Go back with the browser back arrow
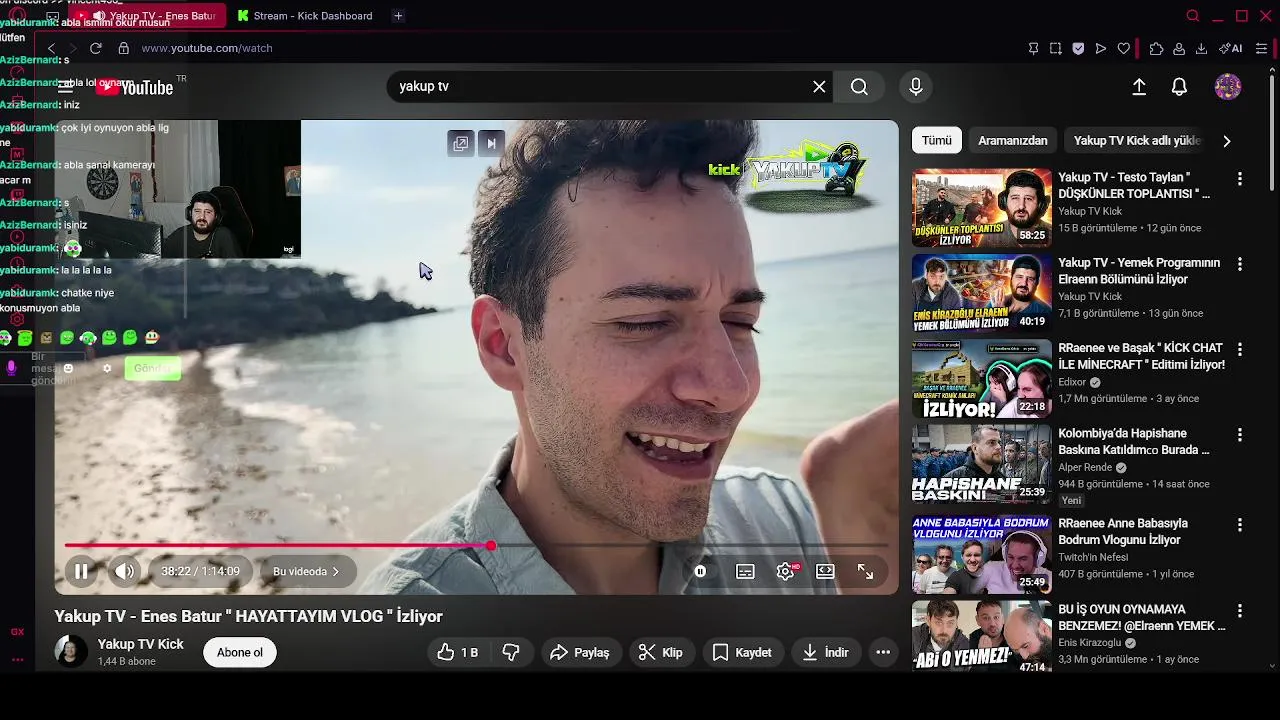Image resolution: width=1280 pixels, height=720 pixels. coord(51,48)
